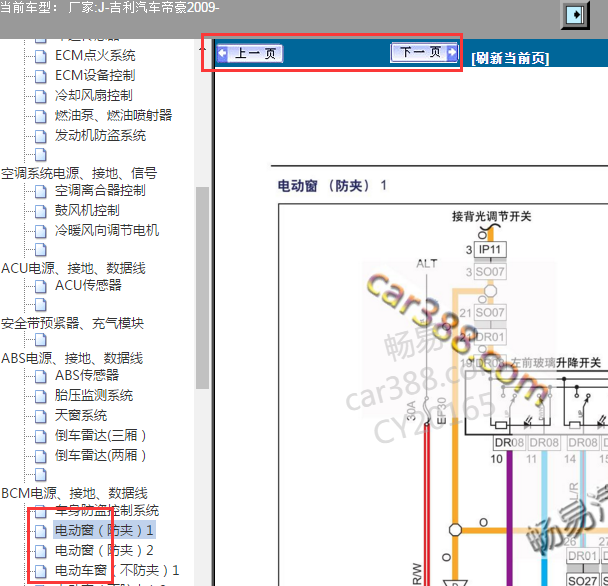Click the panel toggle arrow icon top-right
Viewport: 608px width, 586px height.
(x=575, y=16)
